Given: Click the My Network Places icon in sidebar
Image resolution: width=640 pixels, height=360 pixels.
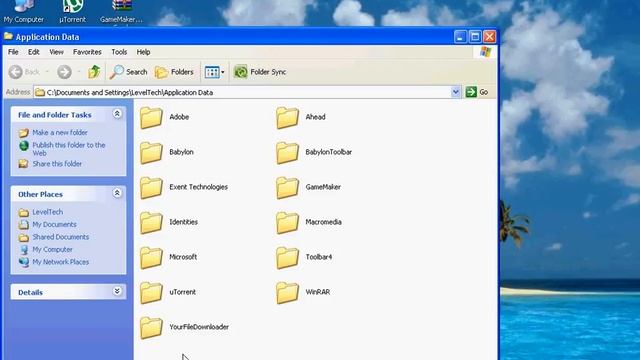Looking at the screenshot, I should (24, 262).
